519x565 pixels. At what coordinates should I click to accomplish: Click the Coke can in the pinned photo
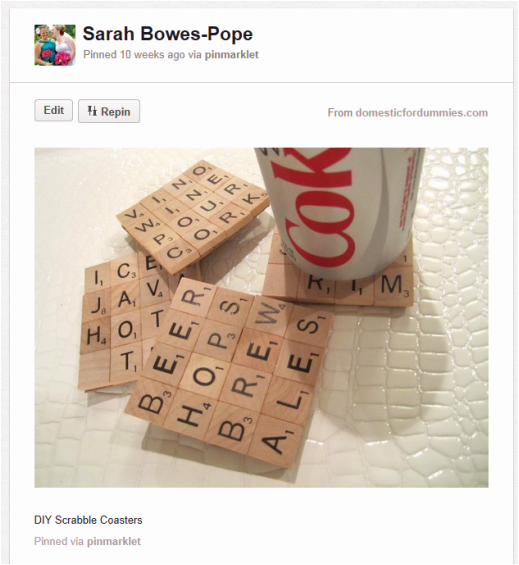337,211
